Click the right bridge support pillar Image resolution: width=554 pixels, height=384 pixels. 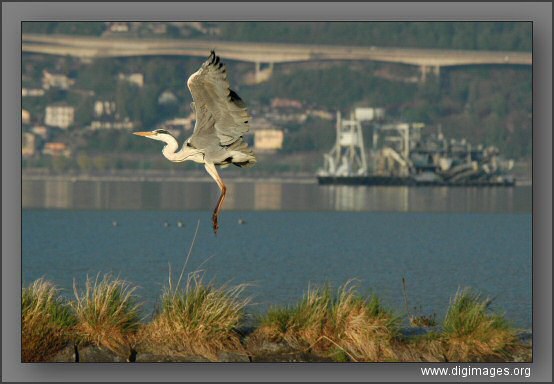pos(429,73)
